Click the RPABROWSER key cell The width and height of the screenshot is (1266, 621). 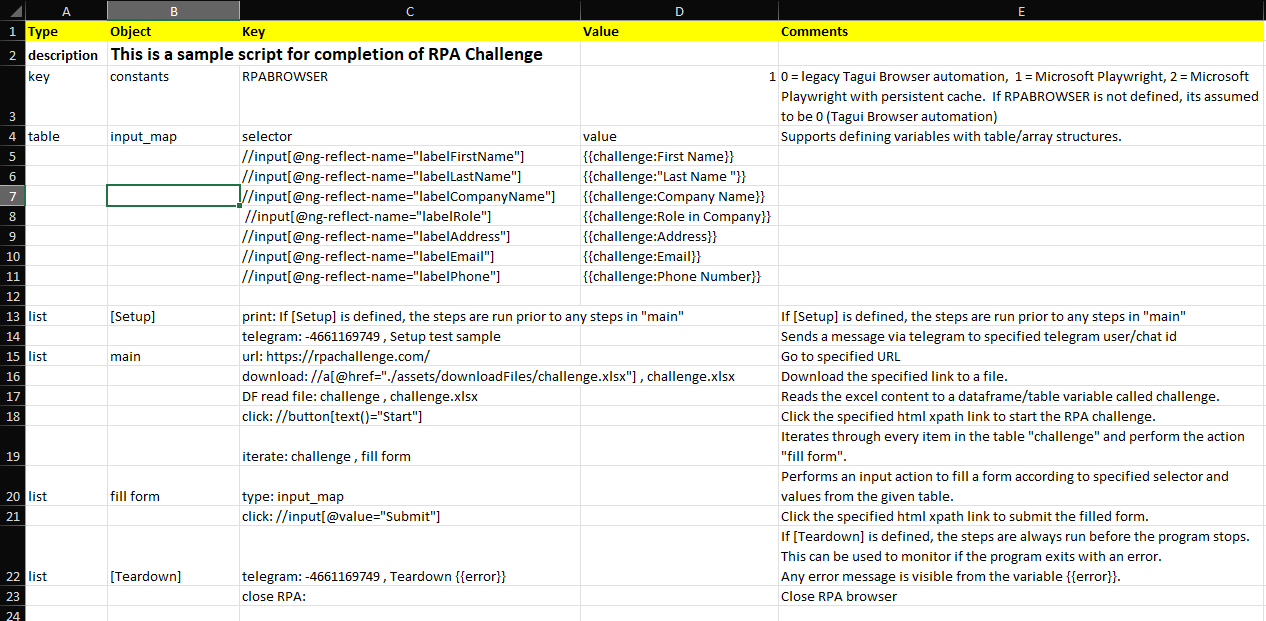coord(409,77)
